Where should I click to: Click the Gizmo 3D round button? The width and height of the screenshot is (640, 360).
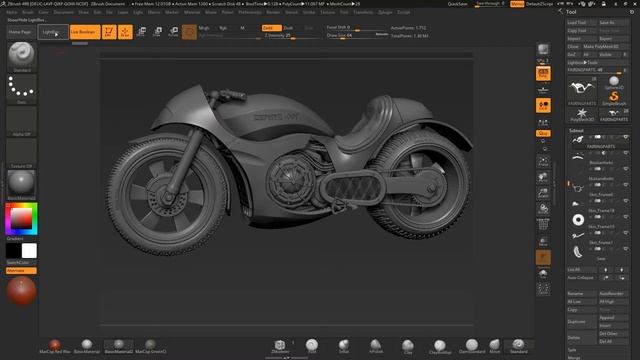point(189,32)
